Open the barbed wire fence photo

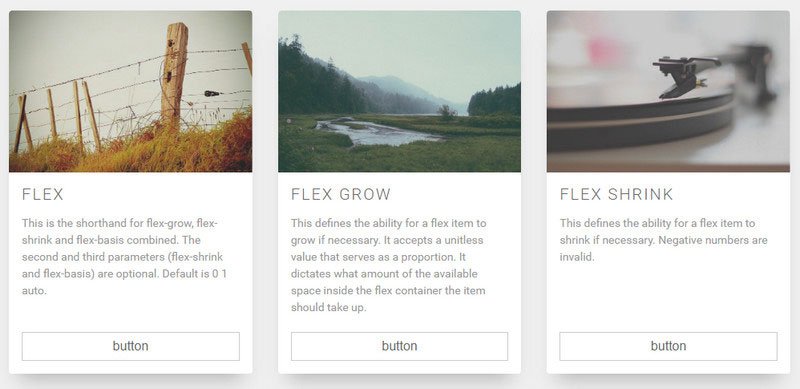(131, 91)
